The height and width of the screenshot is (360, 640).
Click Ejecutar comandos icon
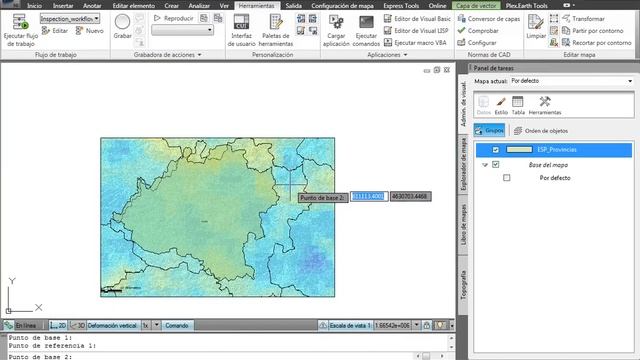click(x=366, y=22)
